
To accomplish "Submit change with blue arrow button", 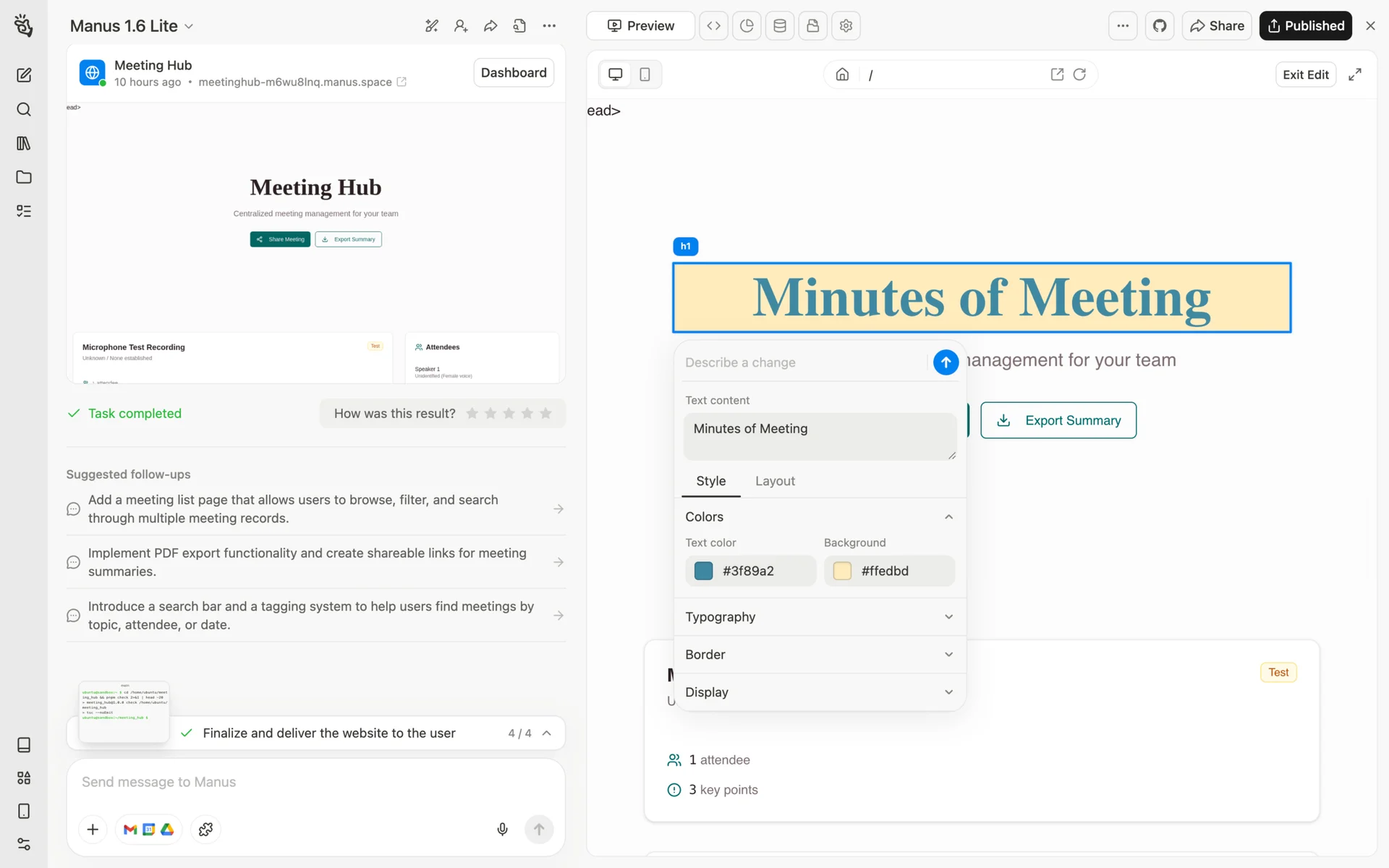I will 946,362.
